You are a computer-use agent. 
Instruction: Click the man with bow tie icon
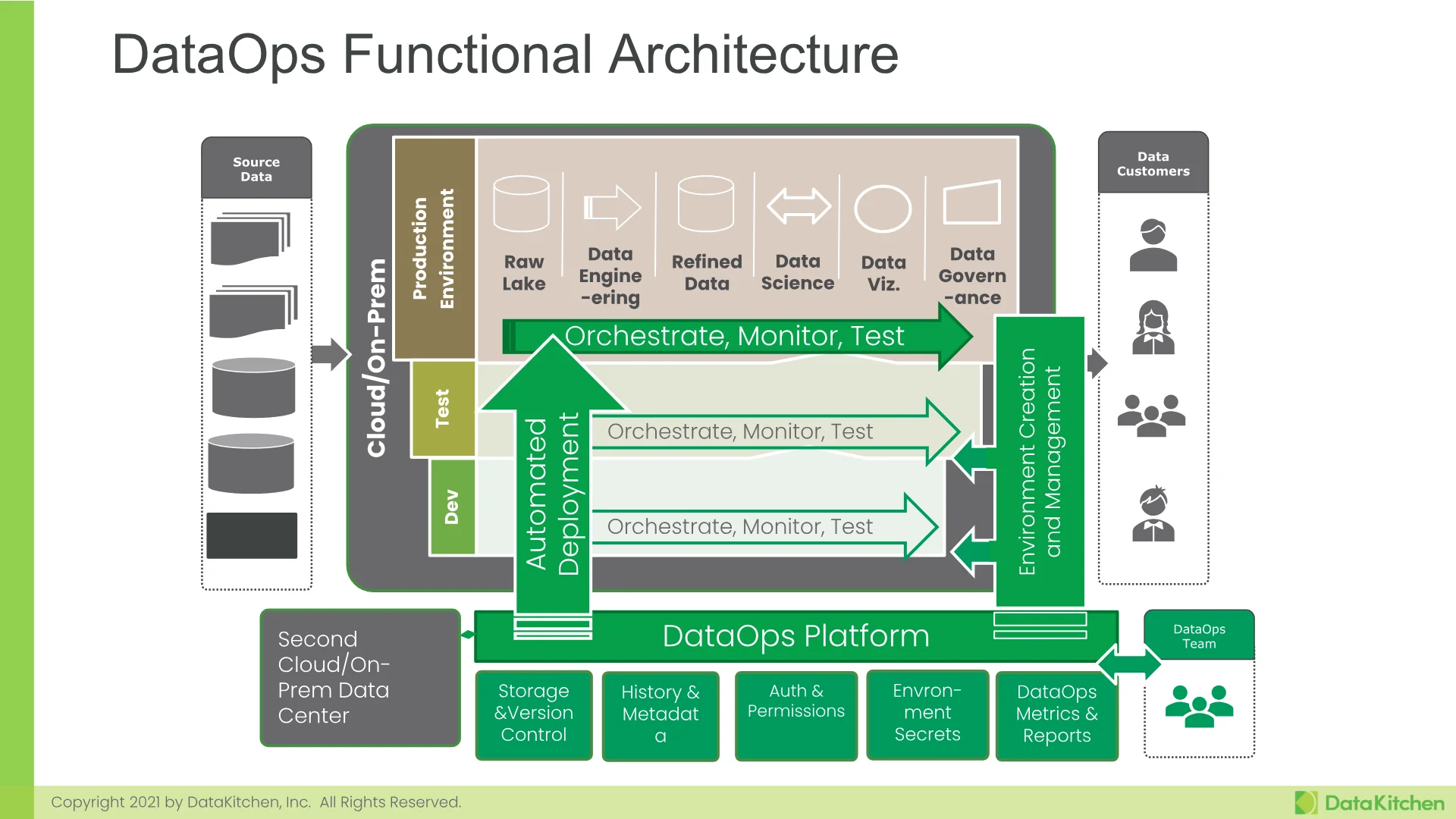point(1153,513)
